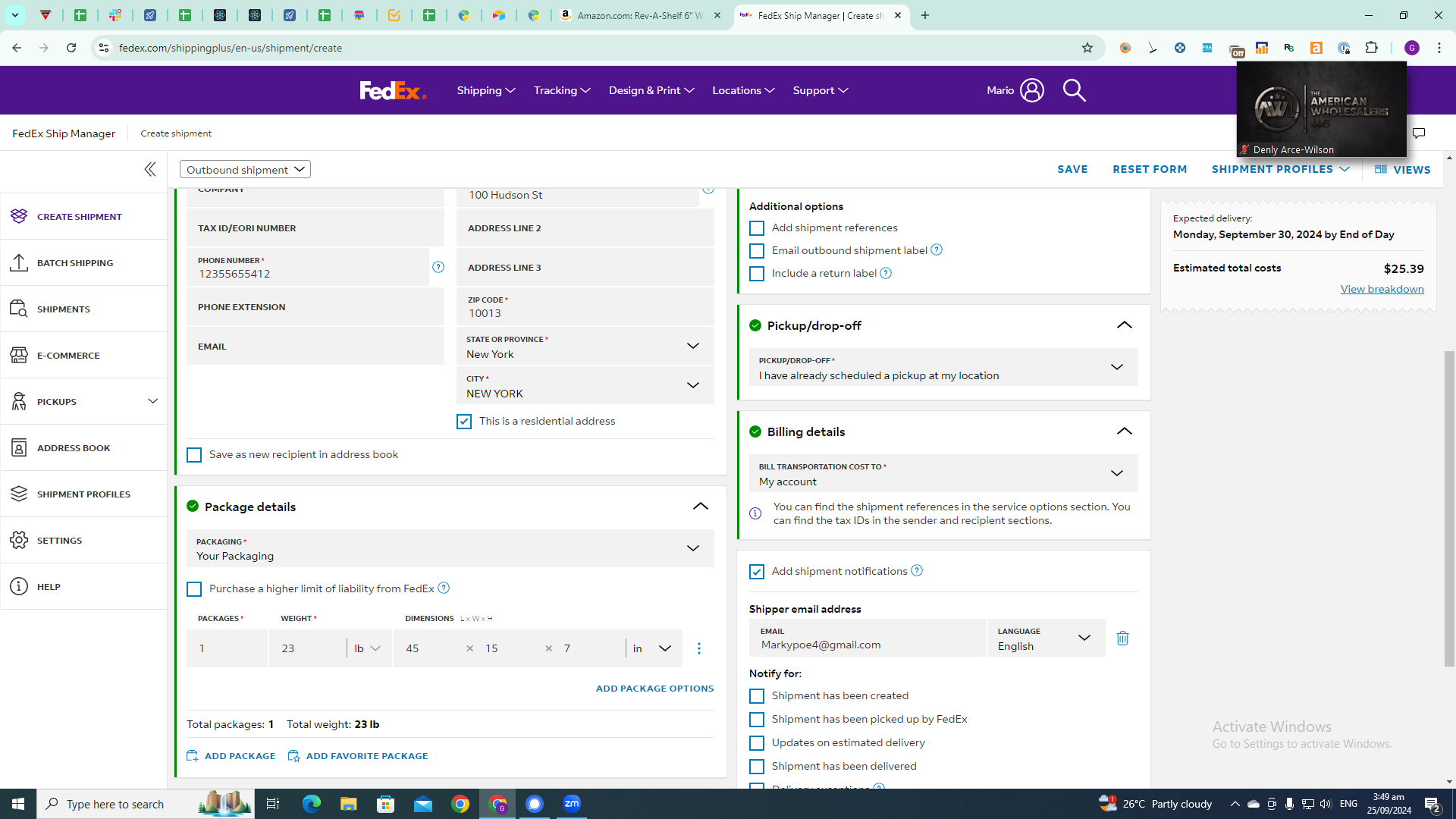Click help icon for higher liability limit
Screen dimensions: 1456x819
point(444,588)
